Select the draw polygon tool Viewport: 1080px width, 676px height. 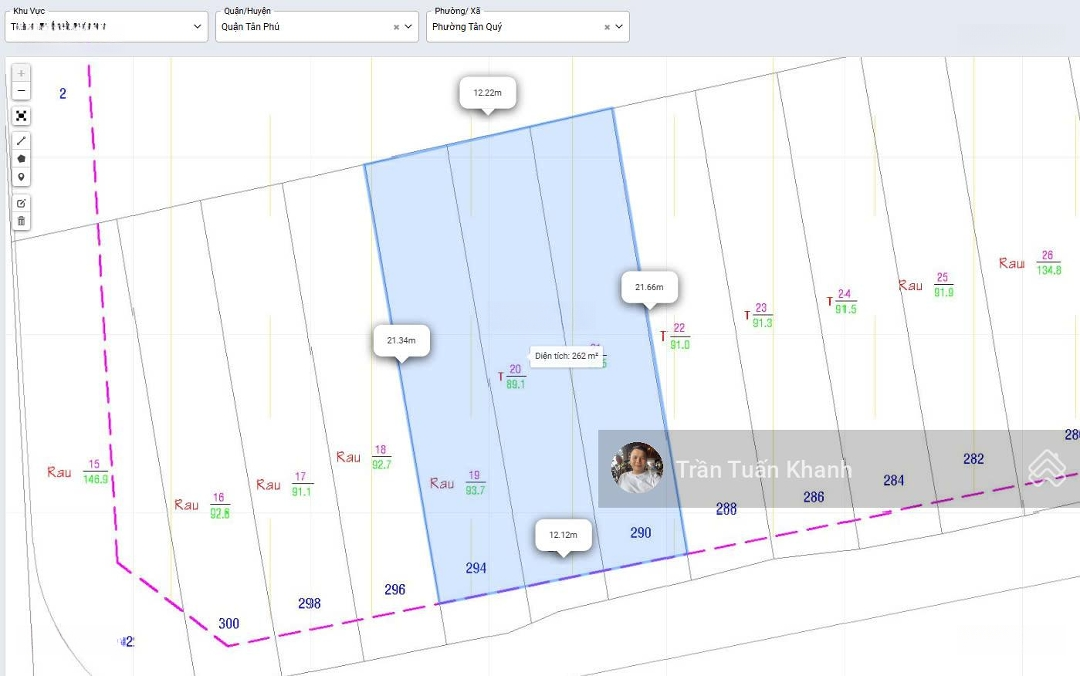21,159
